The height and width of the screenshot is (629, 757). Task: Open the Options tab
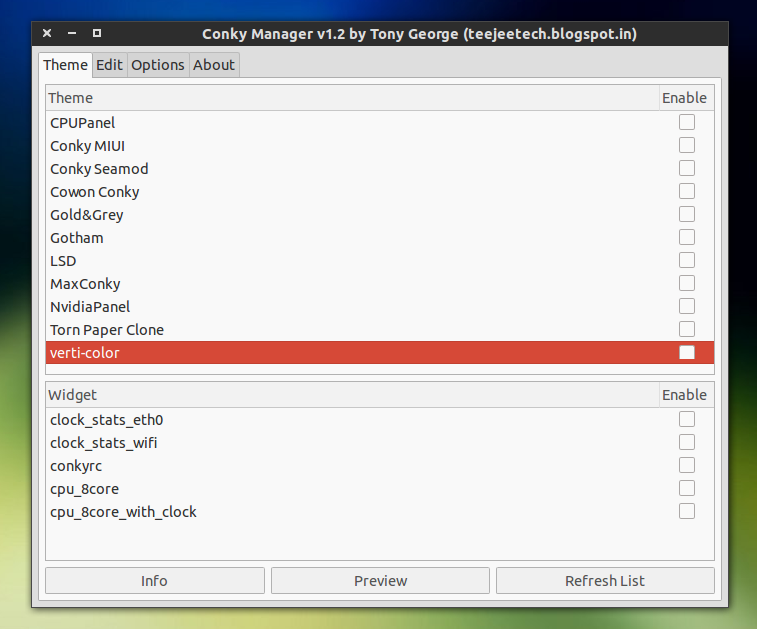click(x=158, y=65)
